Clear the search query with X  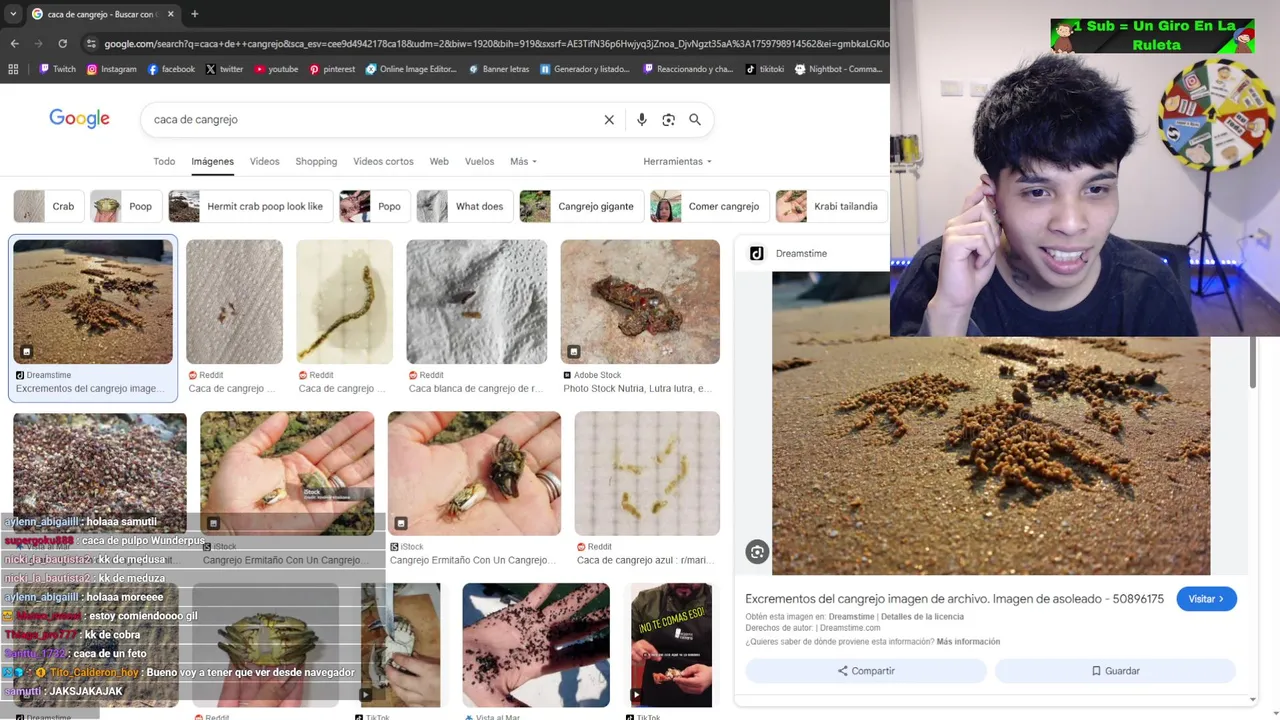(x=609, y=119)
